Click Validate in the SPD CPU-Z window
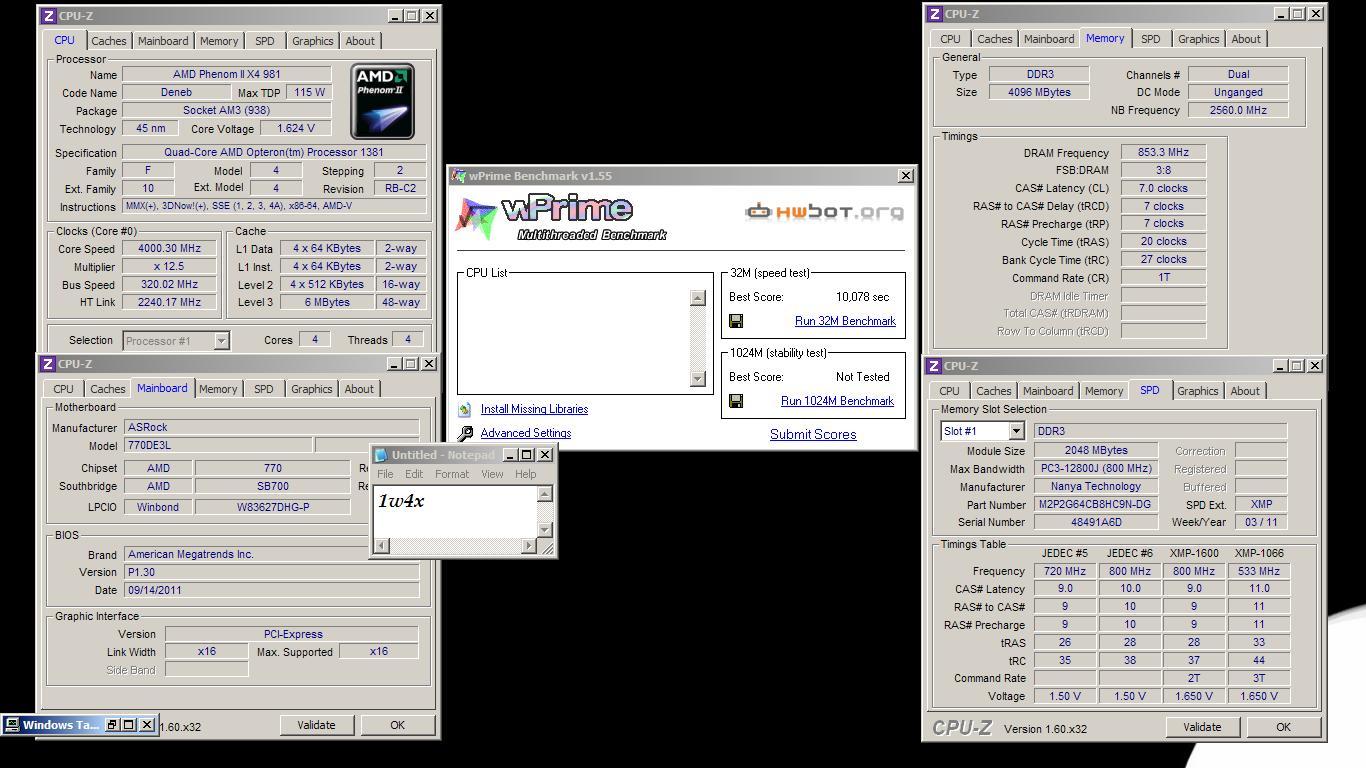Image resolution: width=1366 pixels, height=768 pixels. (x=1201, y=727)
